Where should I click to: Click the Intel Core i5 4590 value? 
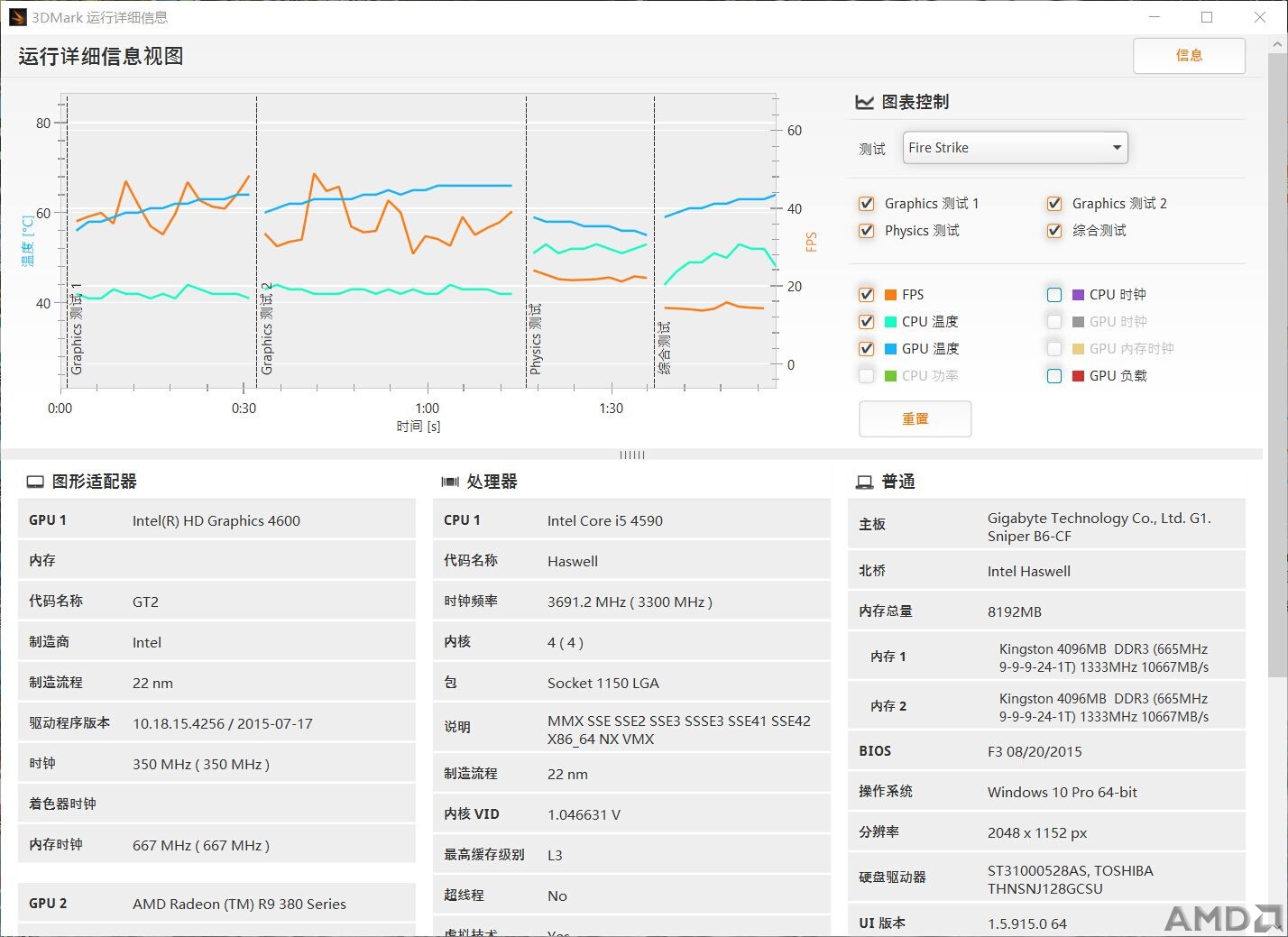point(605,521)
